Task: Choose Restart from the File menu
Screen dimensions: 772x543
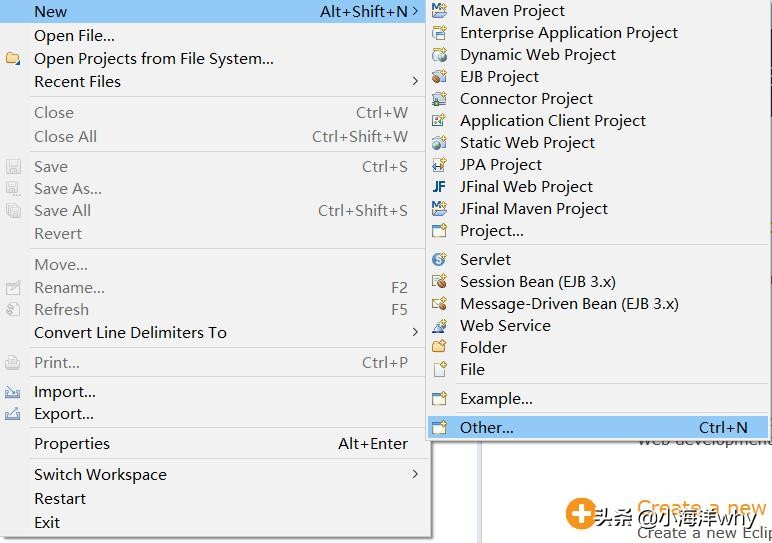Action: (x=213, y=499)
